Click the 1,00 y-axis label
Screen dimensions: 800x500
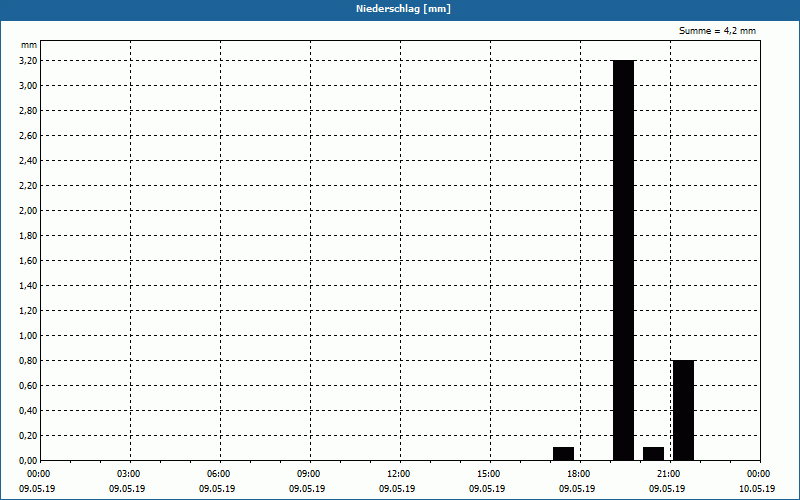[28, 336]
